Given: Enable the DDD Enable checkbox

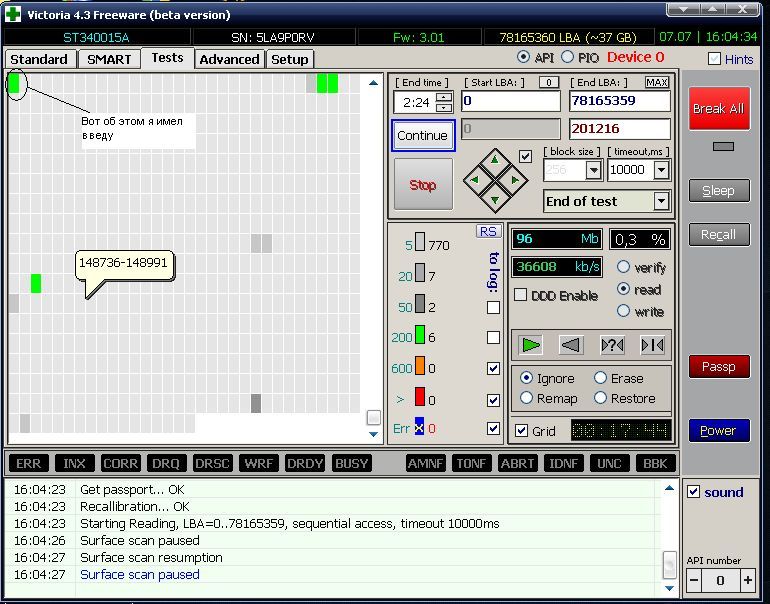Looking at the screenshot, I should coord(520,295).
